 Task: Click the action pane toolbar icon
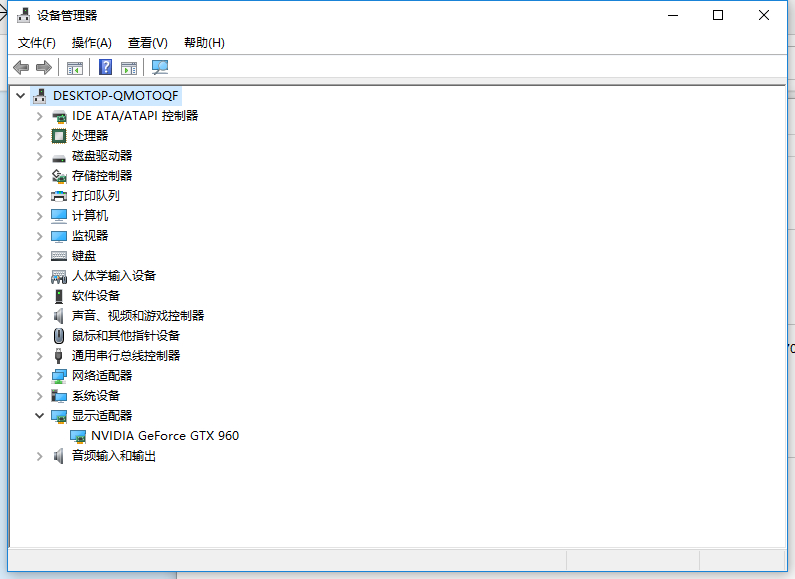coord(129,67)
